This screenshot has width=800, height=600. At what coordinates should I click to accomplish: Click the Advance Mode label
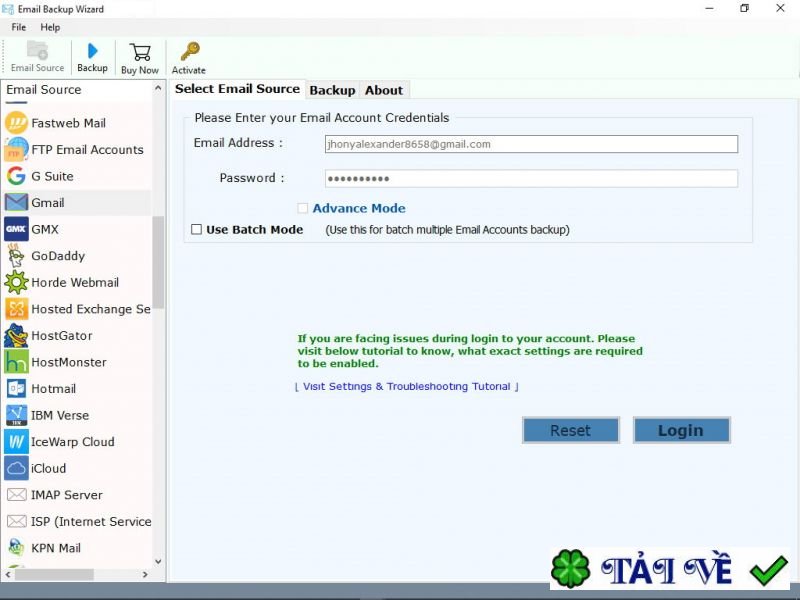pos(359,208)
